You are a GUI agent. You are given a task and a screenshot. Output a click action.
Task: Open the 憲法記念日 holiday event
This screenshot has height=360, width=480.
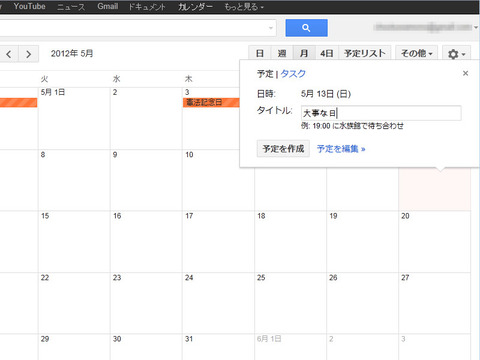point(211,102)
